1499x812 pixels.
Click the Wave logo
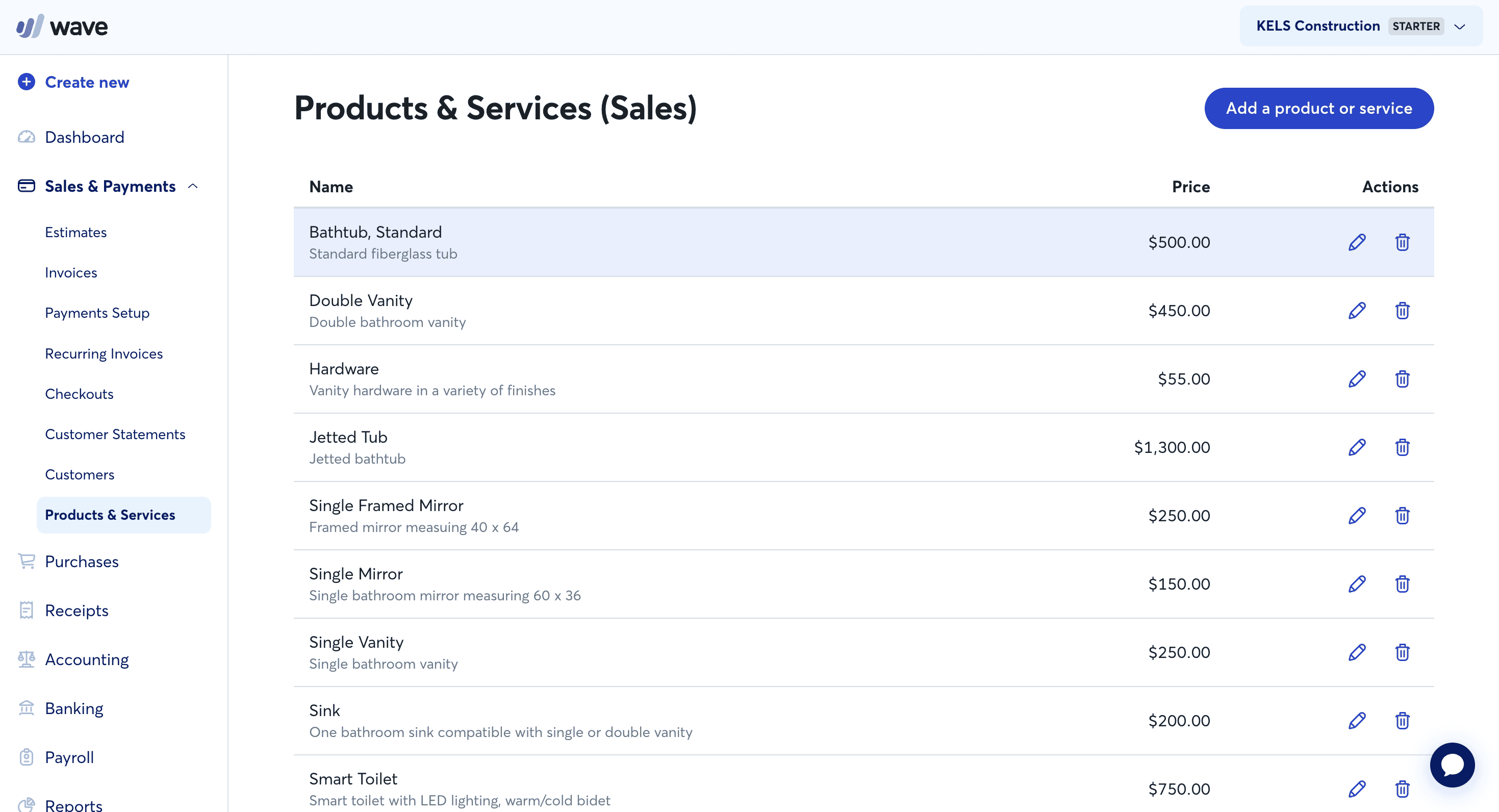(x=62, y=27)
